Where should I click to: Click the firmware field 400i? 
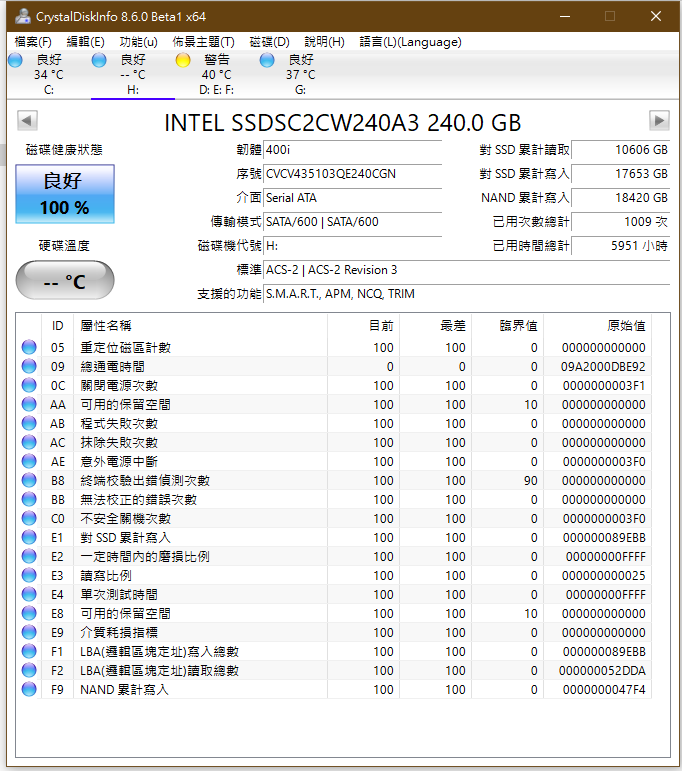coord(353,150)
